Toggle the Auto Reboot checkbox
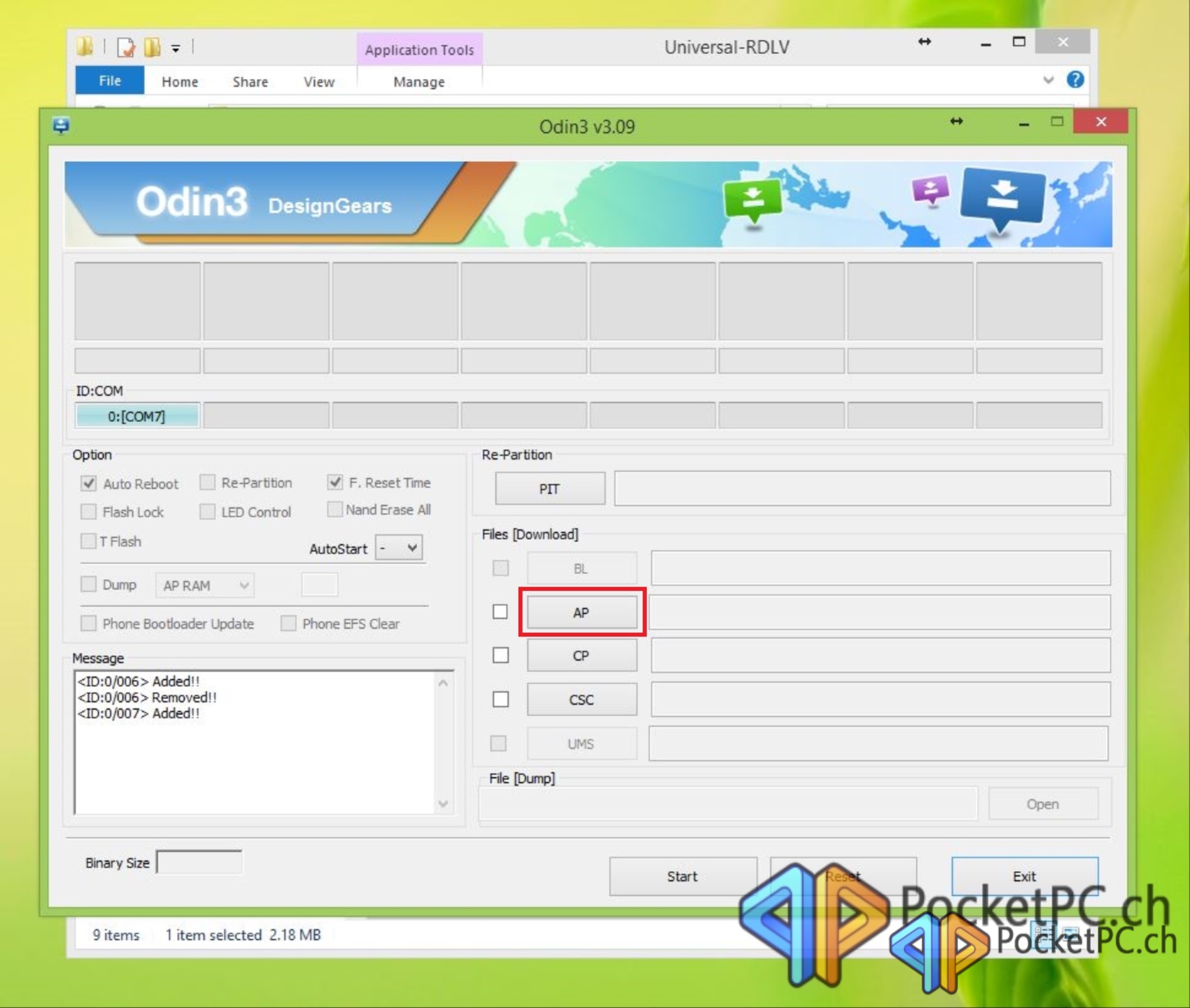 tap(88, 484)
